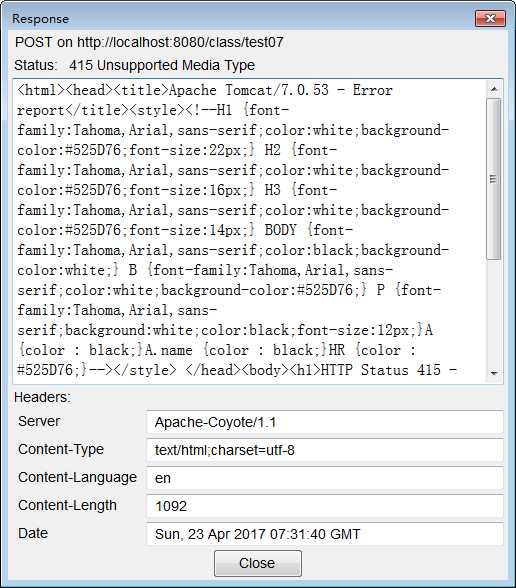Select the Server field showing Apache-Coyote/1.1

point(325,422)
